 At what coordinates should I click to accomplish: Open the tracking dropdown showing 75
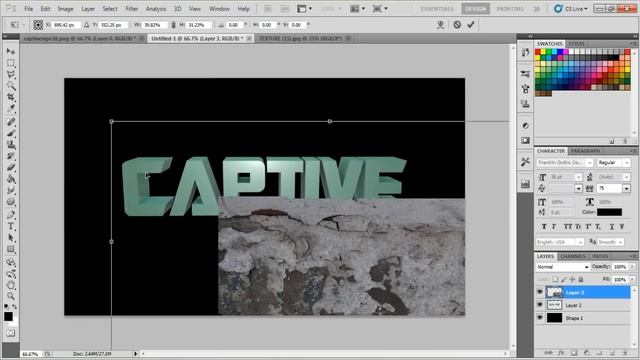(627, 188)
